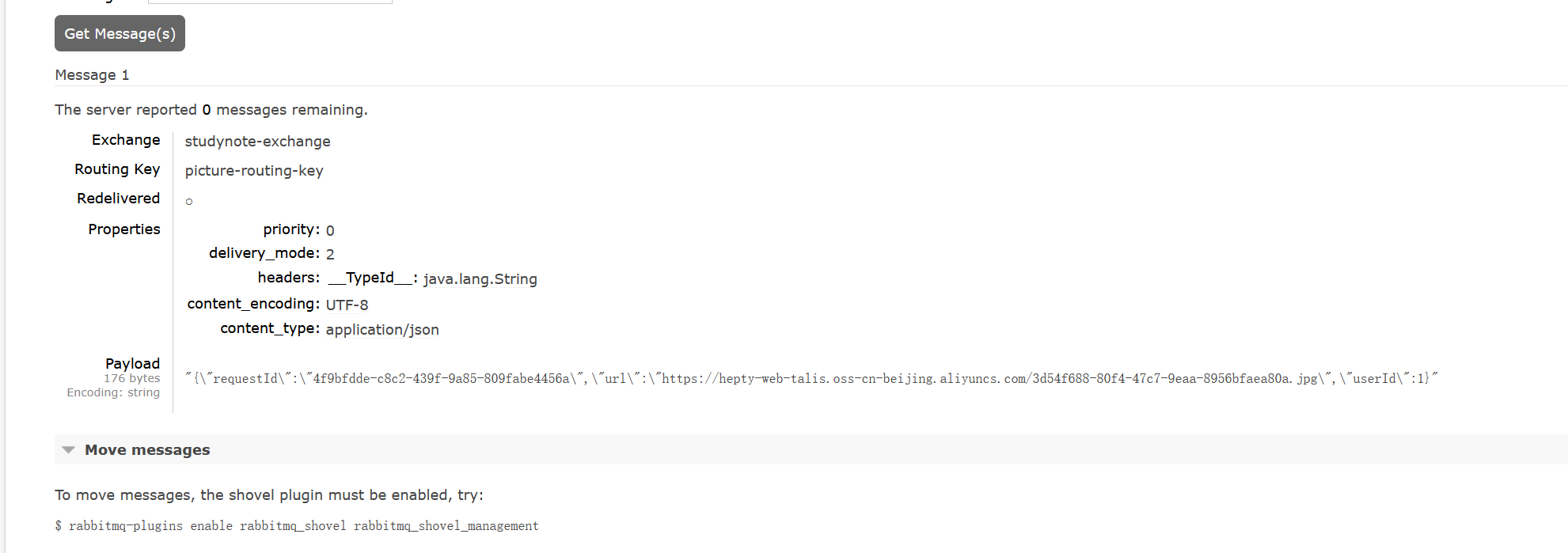The width and height of the screenshot is (1568, 553).
Task: Select the studynote-exchange exchange name
Action: click(x=257, y=142)
